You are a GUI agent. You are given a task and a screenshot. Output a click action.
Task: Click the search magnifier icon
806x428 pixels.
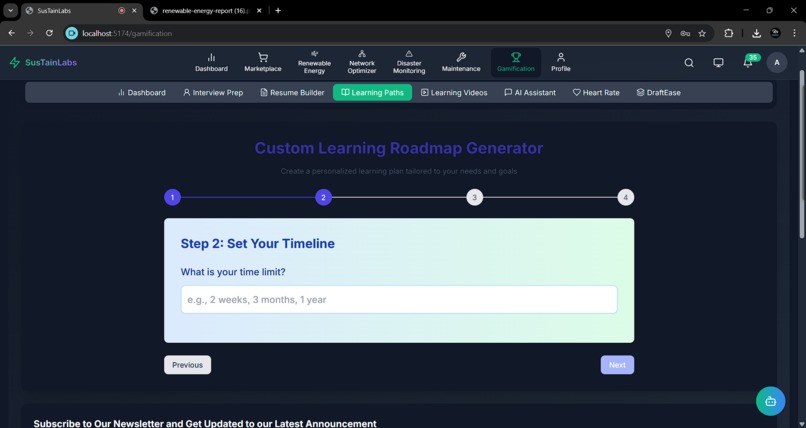coord(689,63)
